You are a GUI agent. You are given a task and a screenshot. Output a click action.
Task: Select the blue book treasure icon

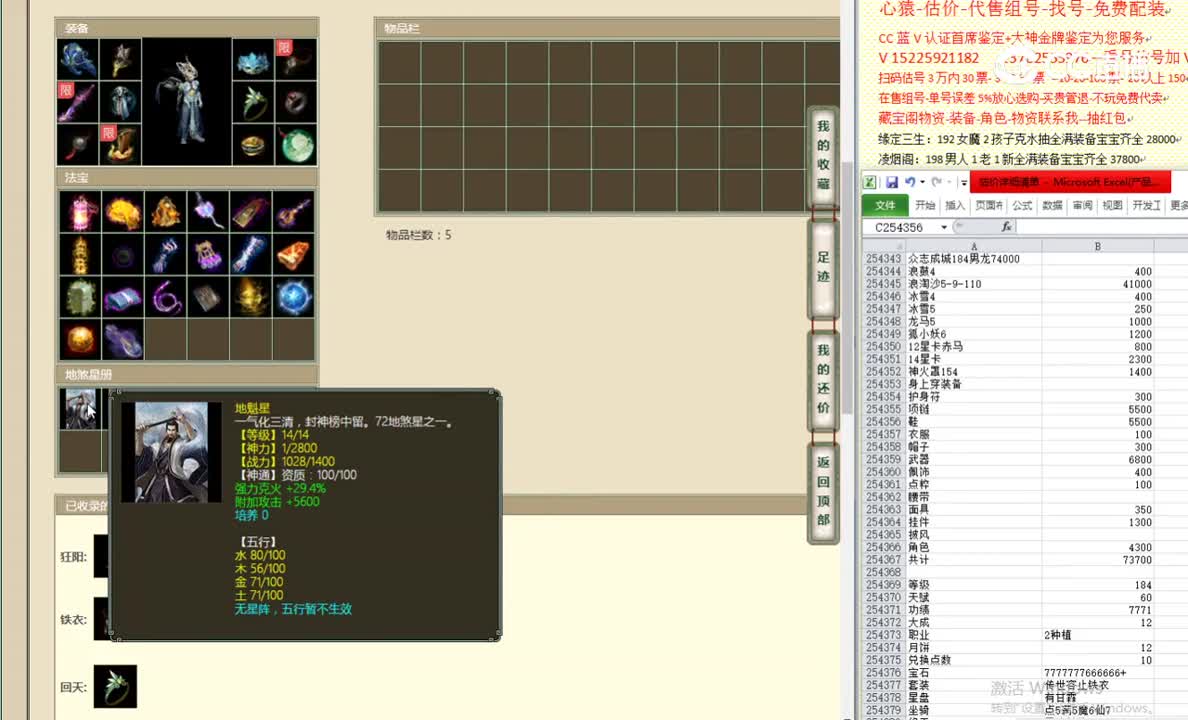click(123, 297)
